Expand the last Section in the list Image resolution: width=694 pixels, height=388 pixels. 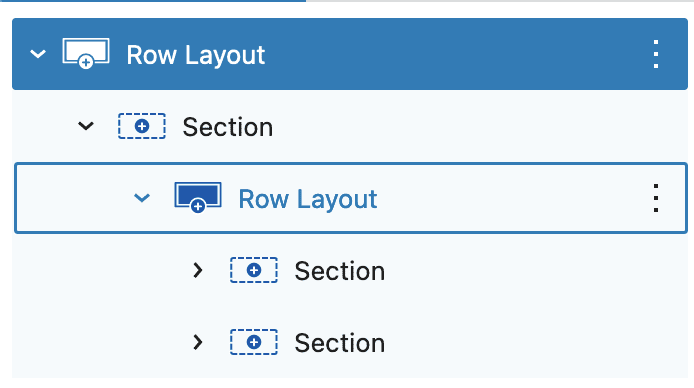click(198, 342)
